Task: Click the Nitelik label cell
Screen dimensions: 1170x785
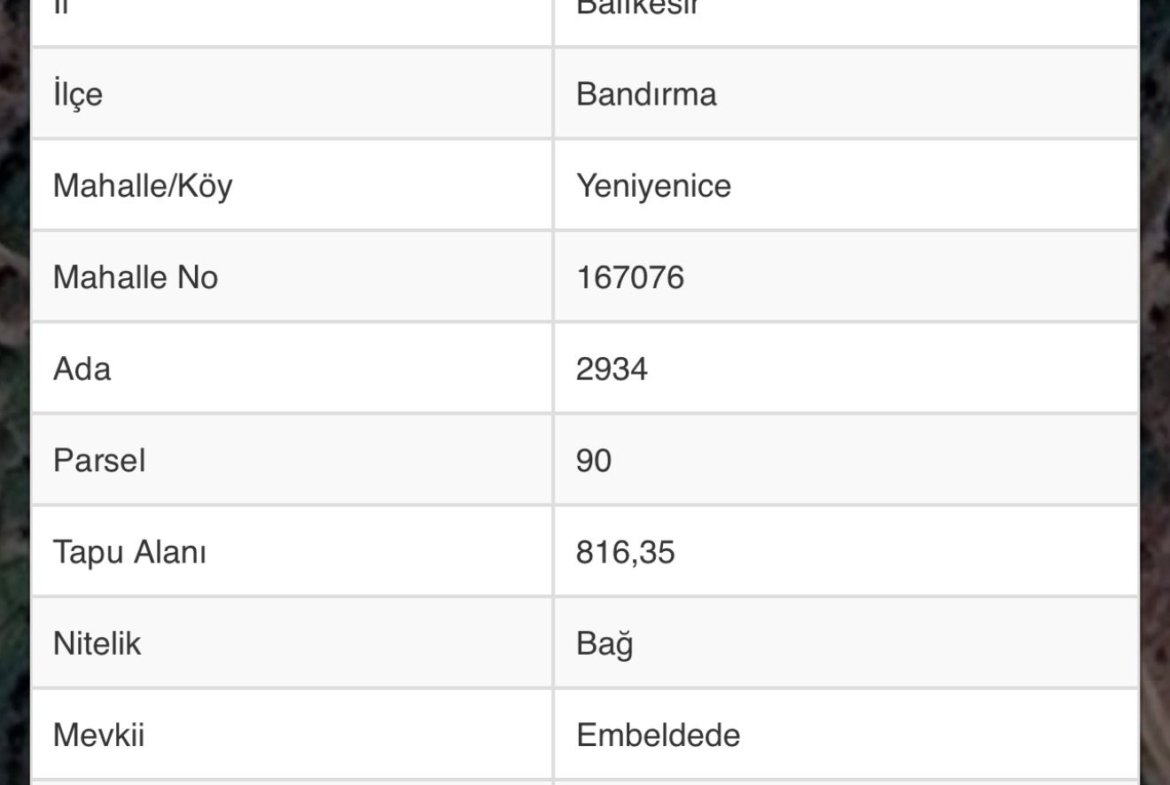Action: pos(97,644)
